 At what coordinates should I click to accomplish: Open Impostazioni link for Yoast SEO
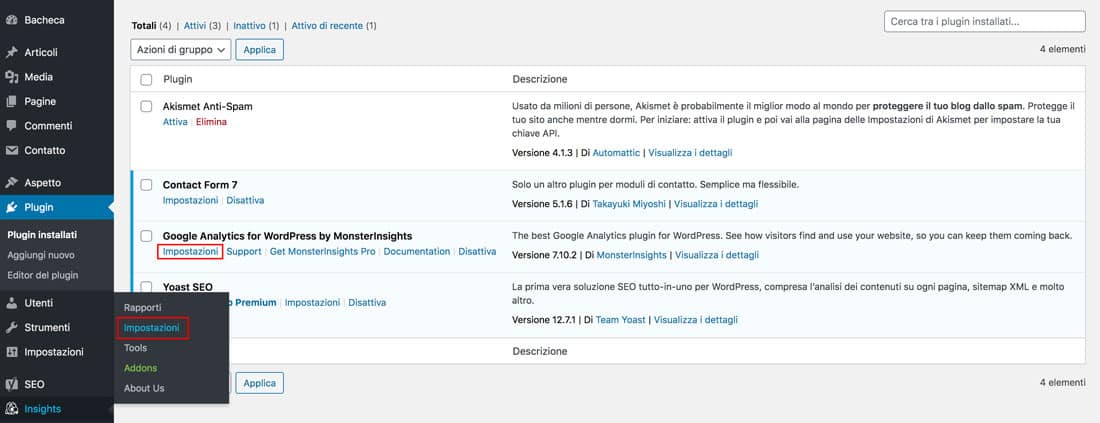pos(312,303)
